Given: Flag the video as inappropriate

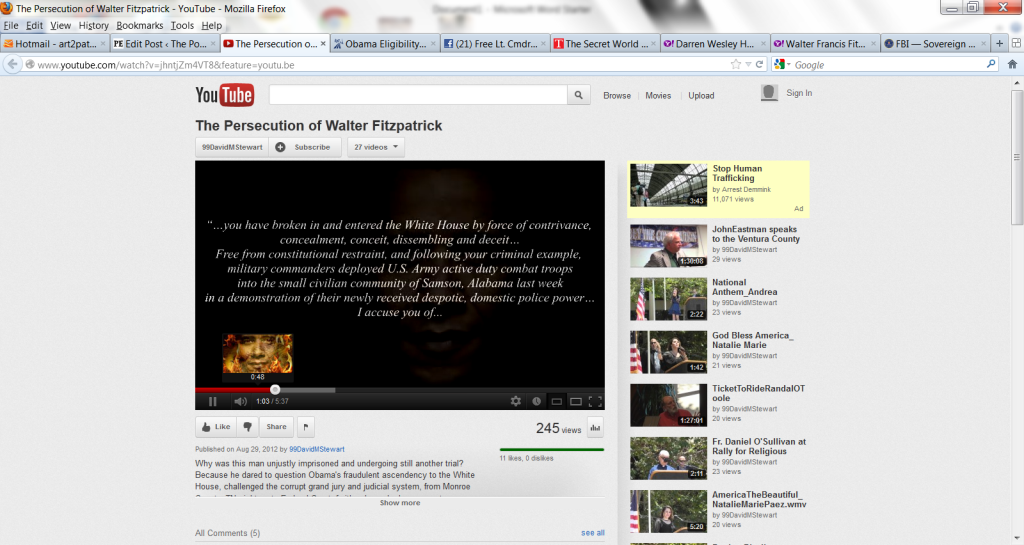Looking at the screenshot, I should pos(305,426).
